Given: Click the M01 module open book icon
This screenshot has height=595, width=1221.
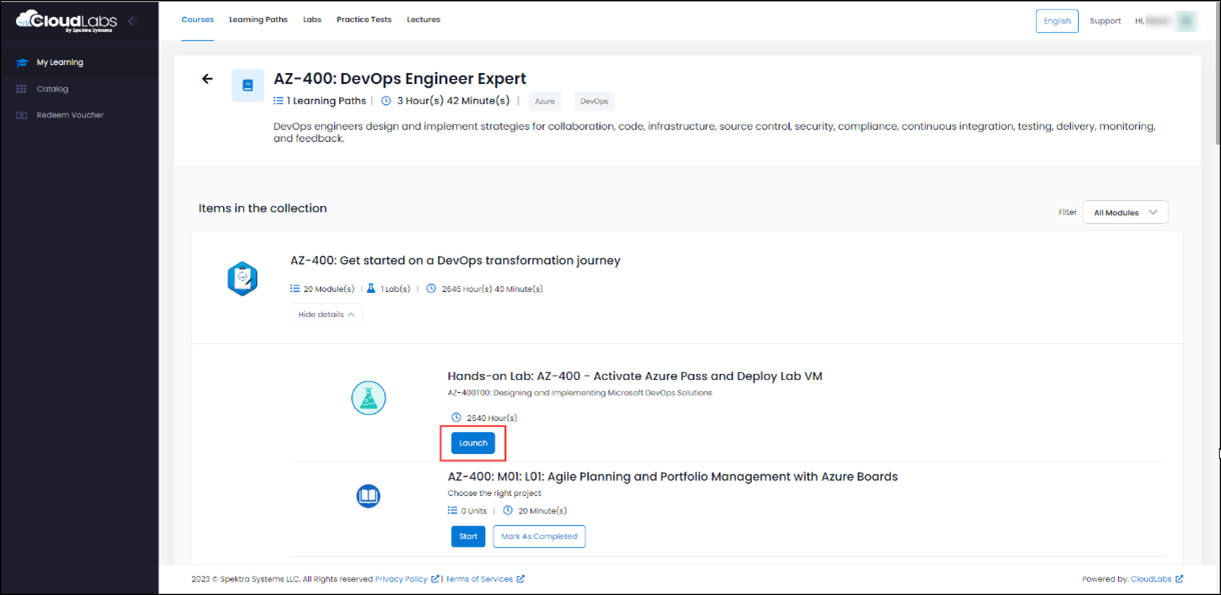Looking at the screenshot, I should point(368,496).
